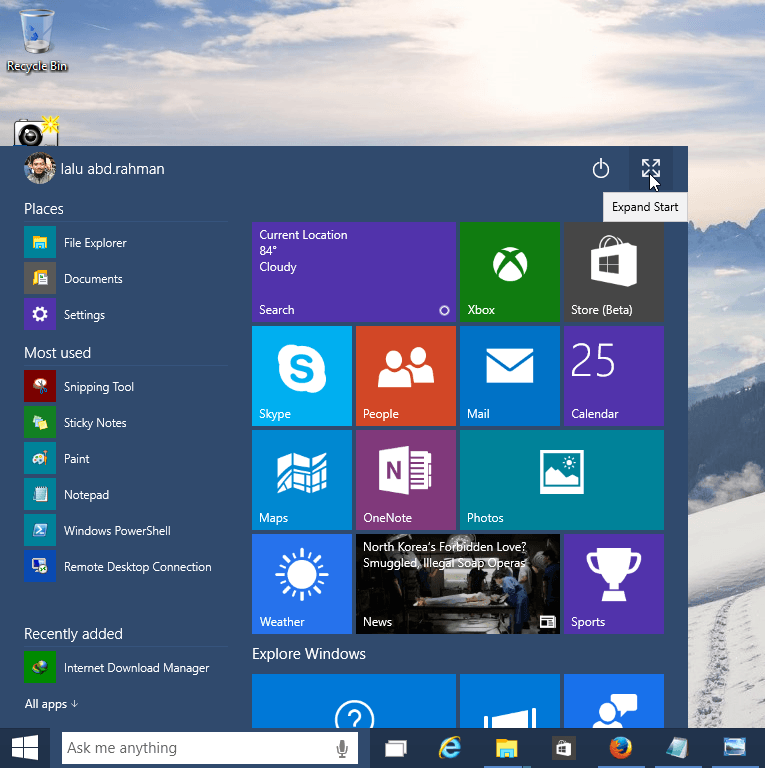The height and width of the screenshot is (768, 765).
Task: Open the user account lalu abd.rahman
Action: pos(95,168)
